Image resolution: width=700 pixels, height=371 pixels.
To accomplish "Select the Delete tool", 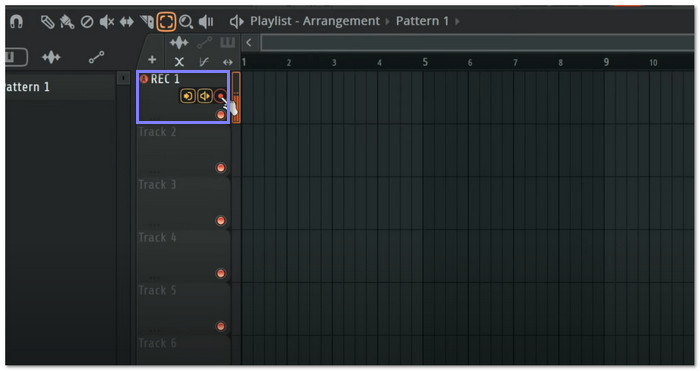I will pyautogui.click(x=87, y=21).
